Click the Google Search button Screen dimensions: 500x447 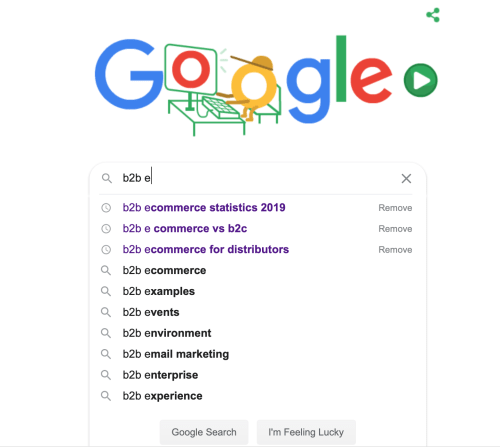click(x=204, y=432)
